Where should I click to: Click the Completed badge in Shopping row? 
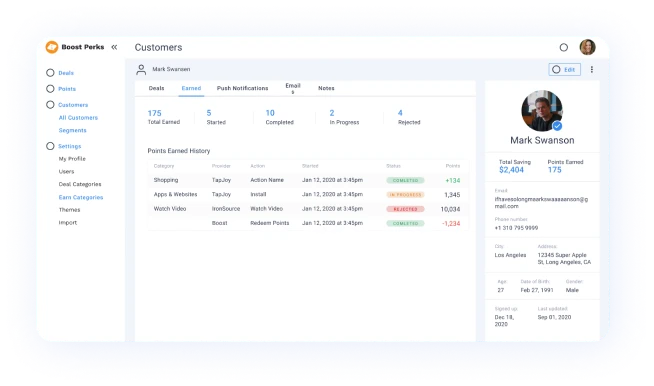(405, 180)
